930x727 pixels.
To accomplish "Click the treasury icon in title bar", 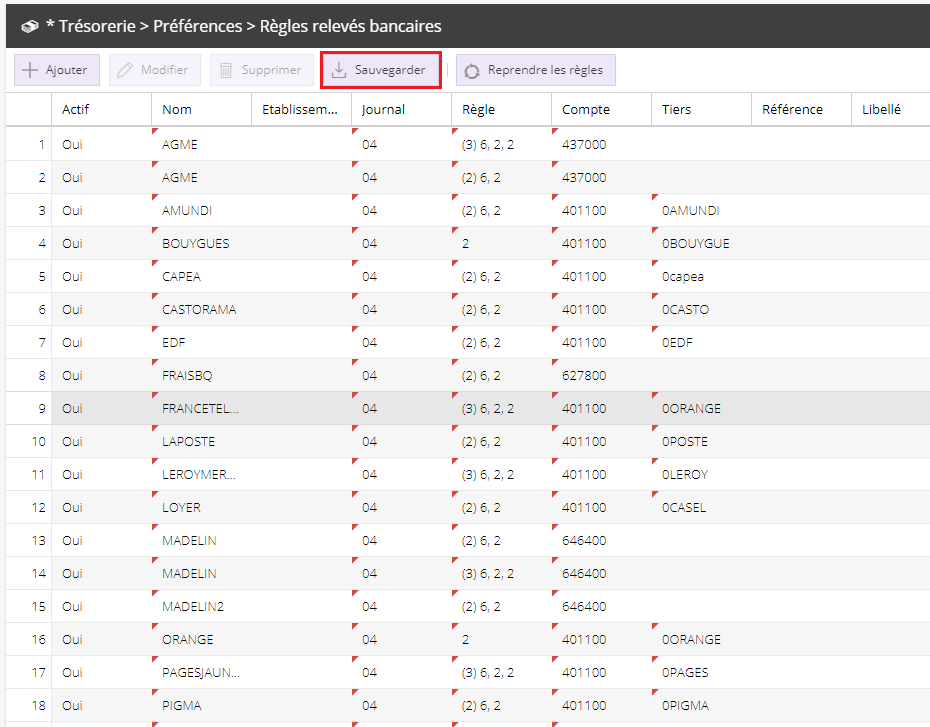I will pos(30,26).
